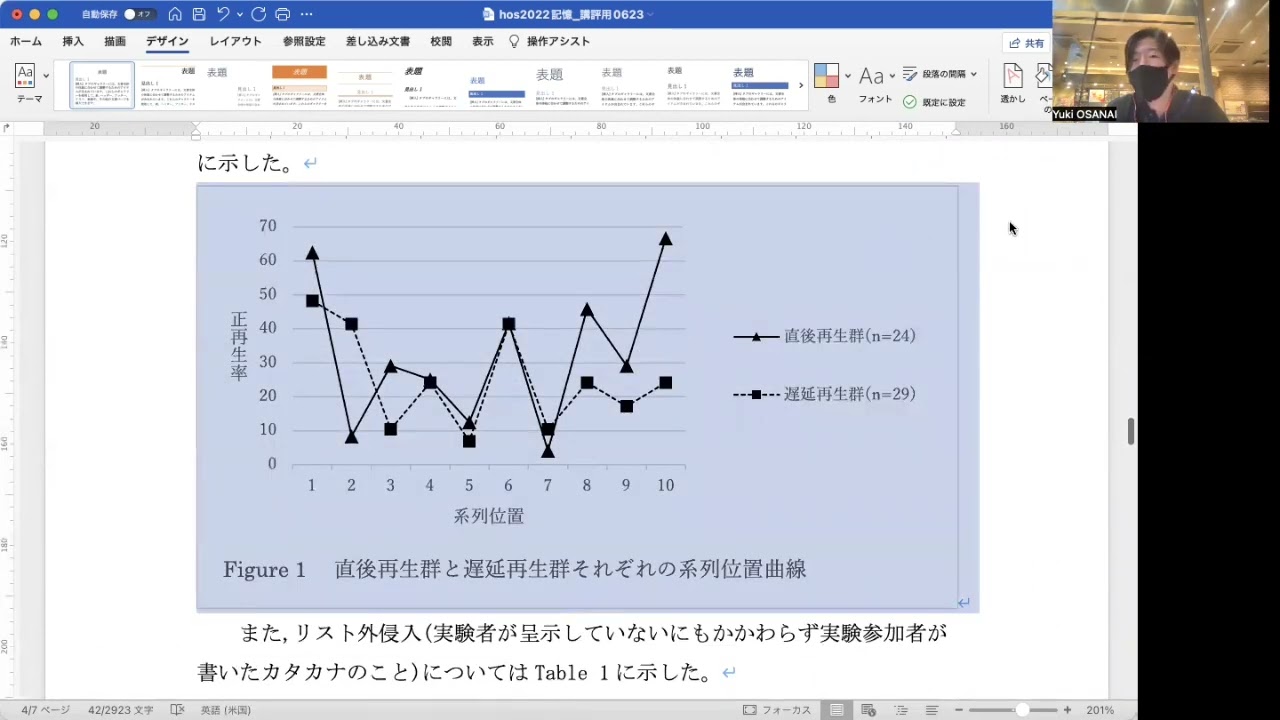Click legend entry 直後再生群(n=24)
Viewport: 1280px width, 720px height.
tap(825, 336)
